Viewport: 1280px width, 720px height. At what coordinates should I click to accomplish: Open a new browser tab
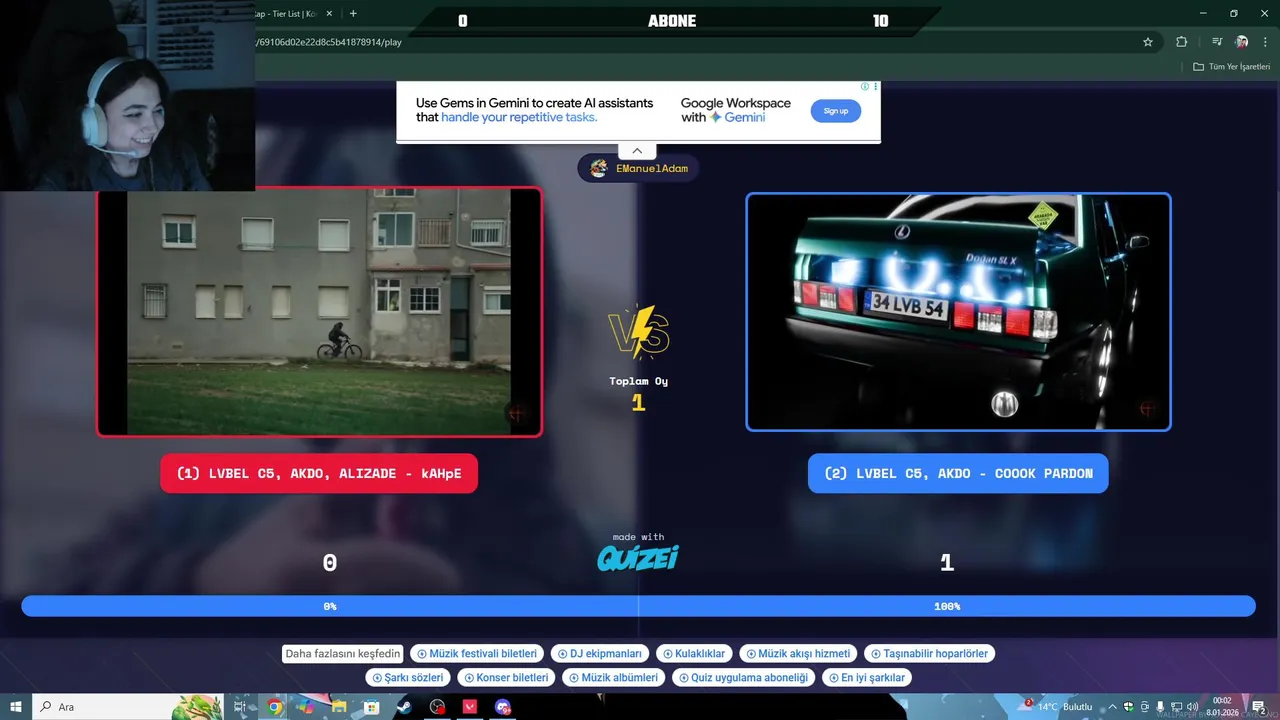click(353, 14)
